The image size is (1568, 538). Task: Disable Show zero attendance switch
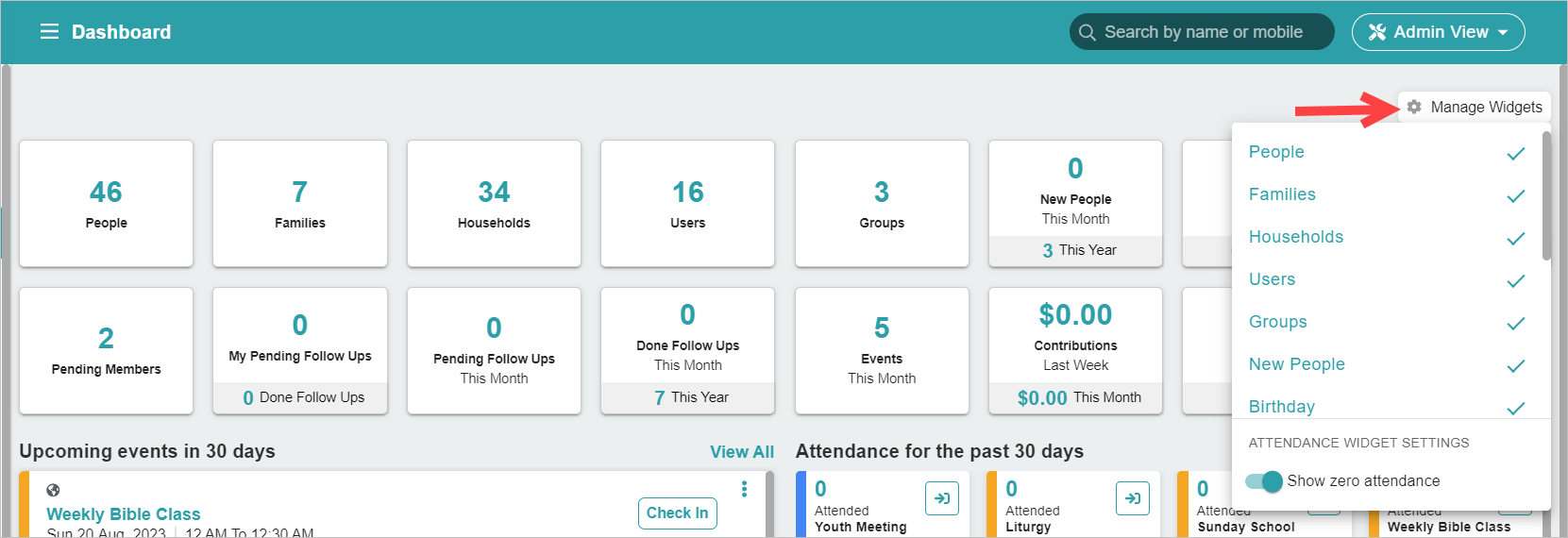coord(1264,481)
